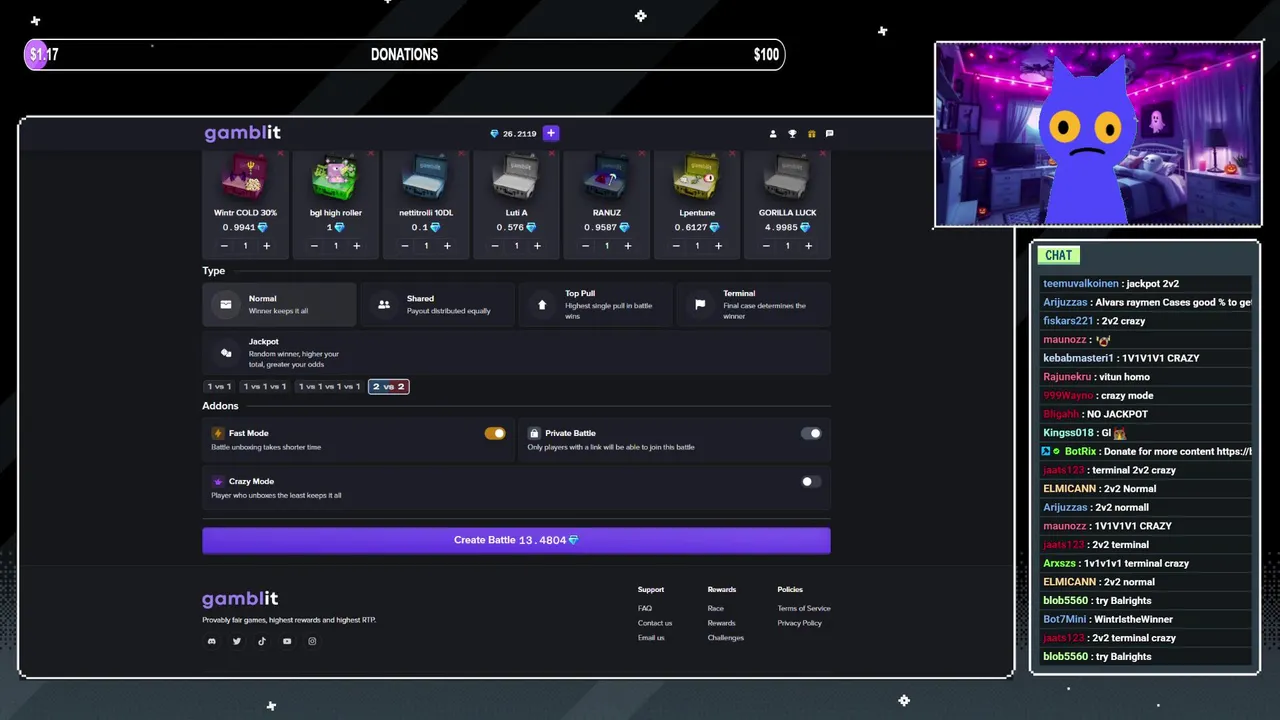Enable the Crazy Mode switch
This screenshot has width=1280, height=720.
click(x=811, y=481)
